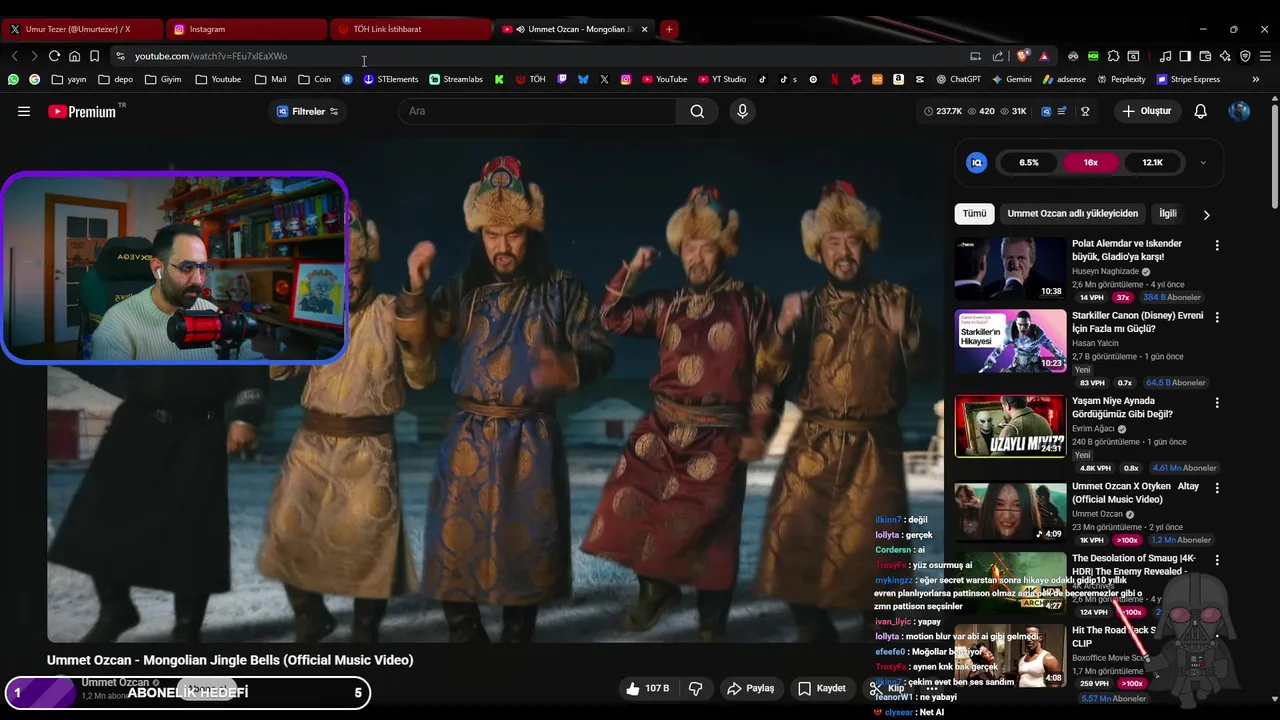Open the yayın bookmarks folder
Screen dimensions: 1280x720
point(69,79)
